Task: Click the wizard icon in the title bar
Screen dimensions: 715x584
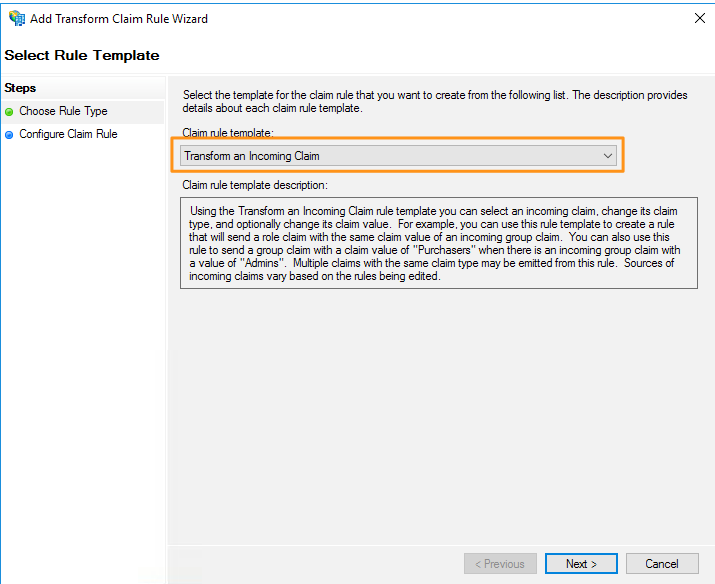Action: tap(16, 18)
